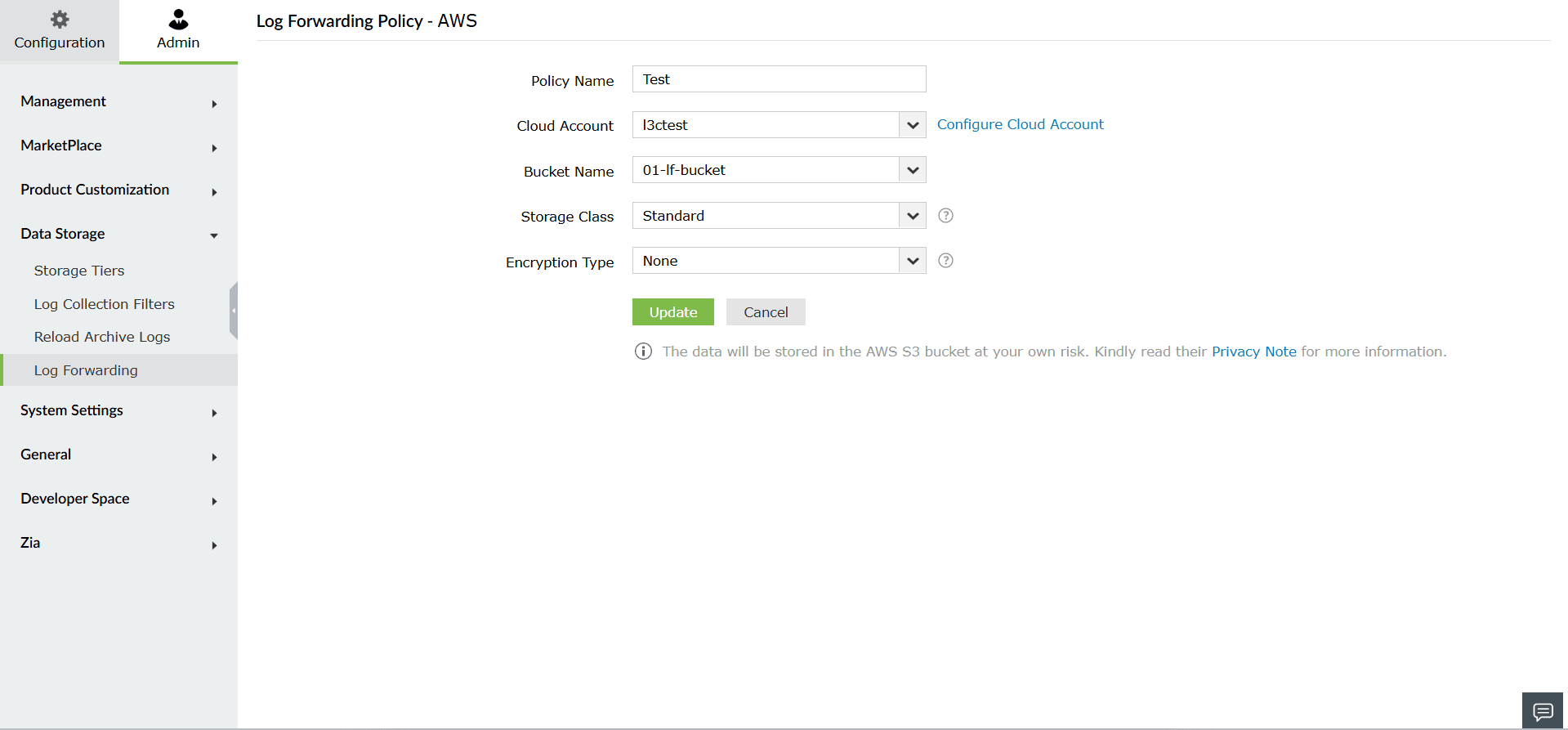This screenshot has width=1568, height=730.
Task: Expand the Zia menu section
Action: click(118, 543)
